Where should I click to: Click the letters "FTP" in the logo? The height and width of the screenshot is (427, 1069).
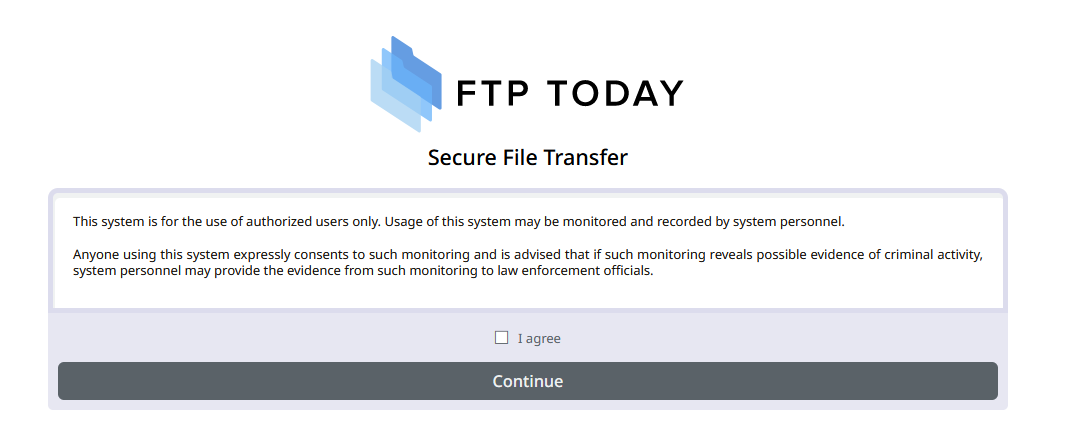click(x=492, y=93)
